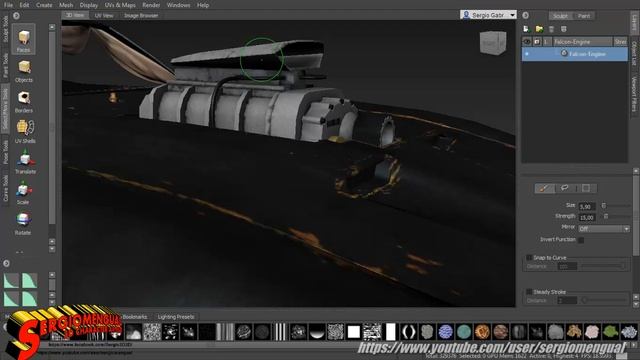
Task: Click the down arrow in the tools tray
Action: coord(52,249)
